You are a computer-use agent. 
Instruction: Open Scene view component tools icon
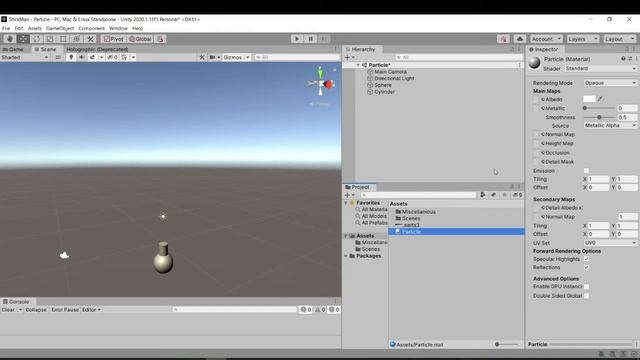(x=202, y=57)
